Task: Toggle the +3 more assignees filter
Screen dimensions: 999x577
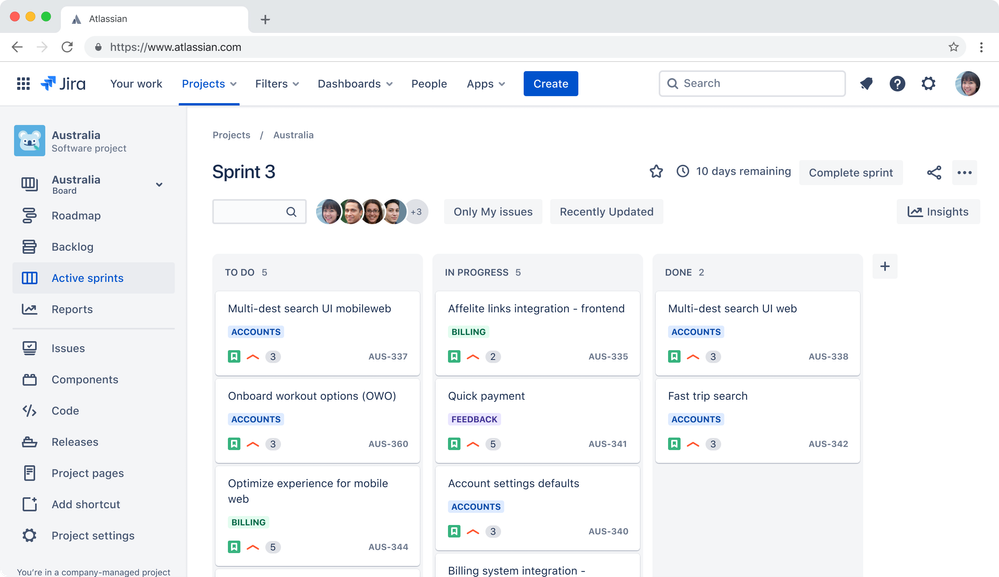Action: tap(416, 212)
